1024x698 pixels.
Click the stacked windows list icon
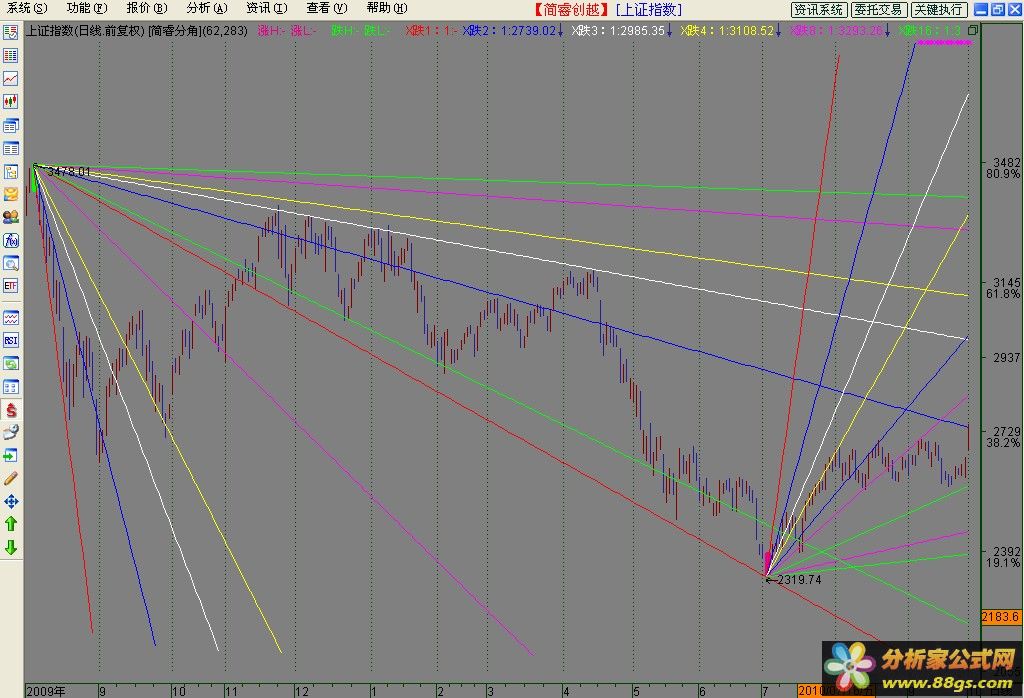click(x=10, y=125)
